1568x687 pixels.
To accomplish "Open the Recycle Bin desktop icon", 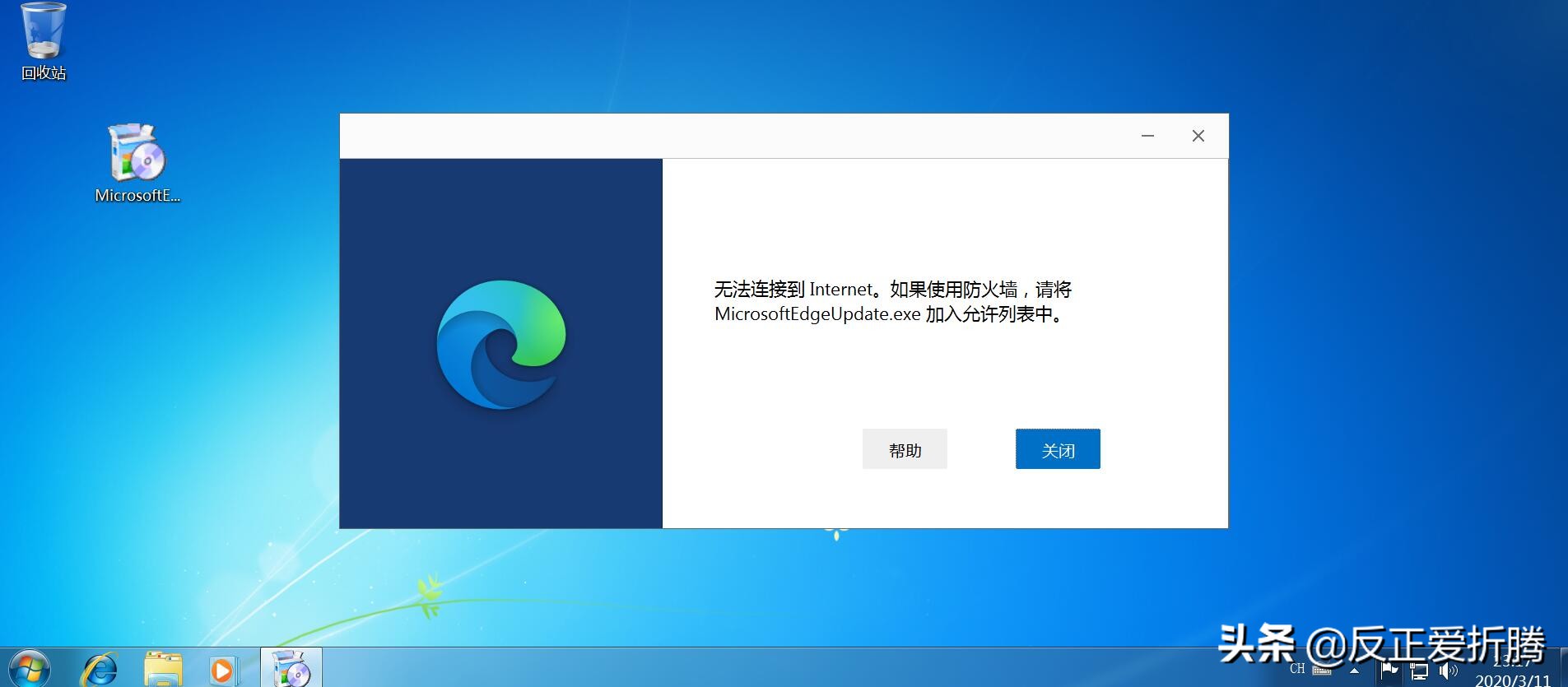I will tap(43, 41).
